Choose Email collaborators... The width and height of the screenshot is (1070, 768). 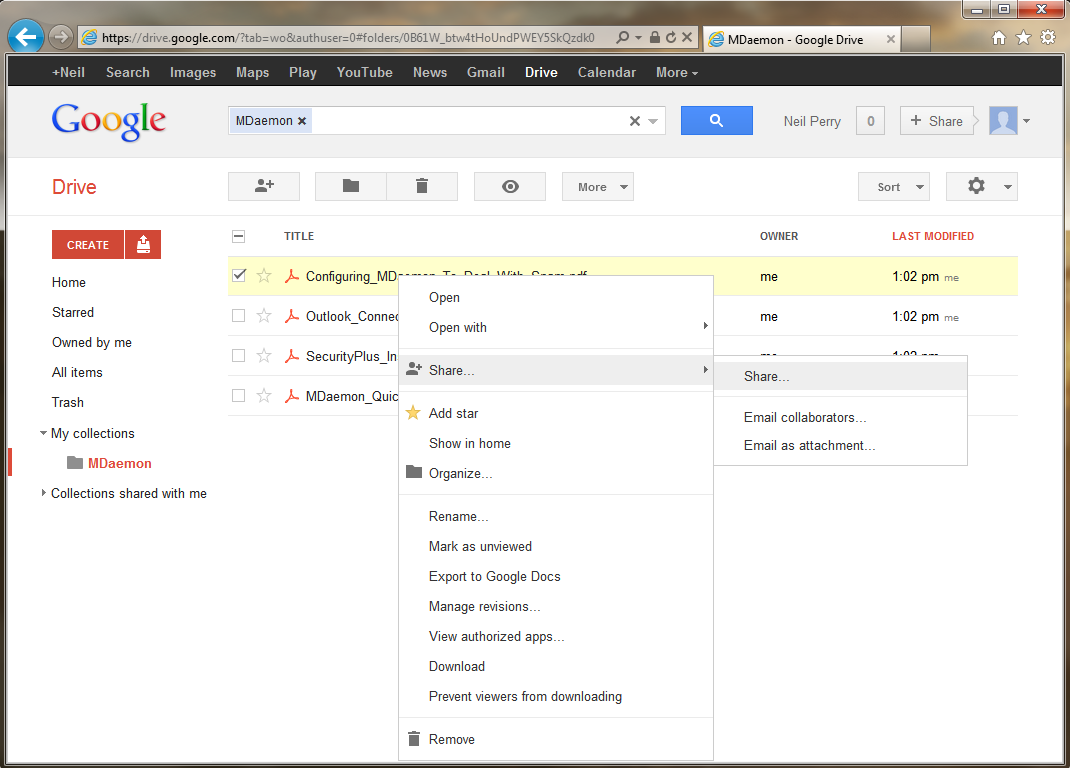pyautogui.click(x=841, y=417)
